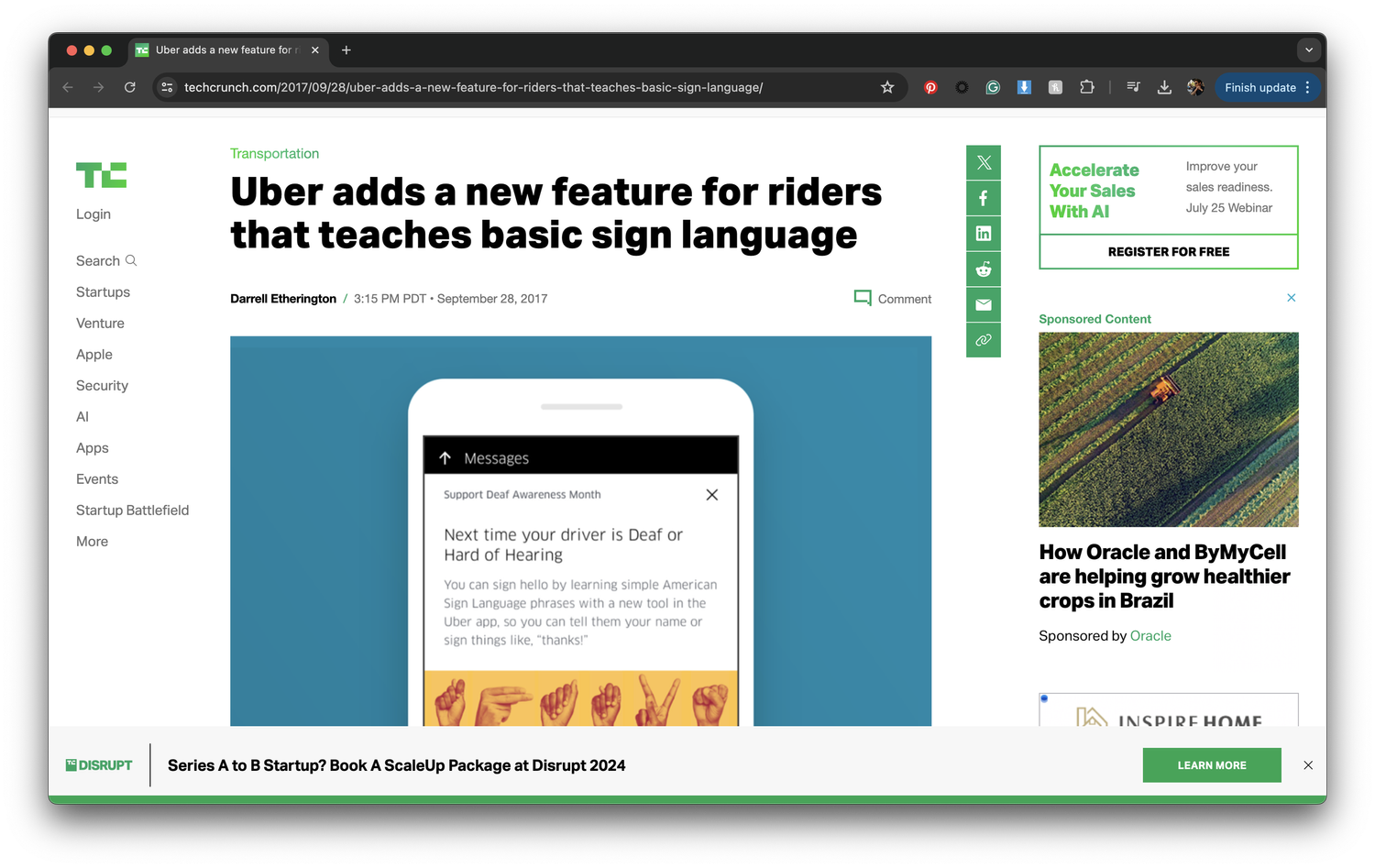Share article on LinkedIn
The width and height of the screenshot is (1375, 868).
tap(984, 234)
